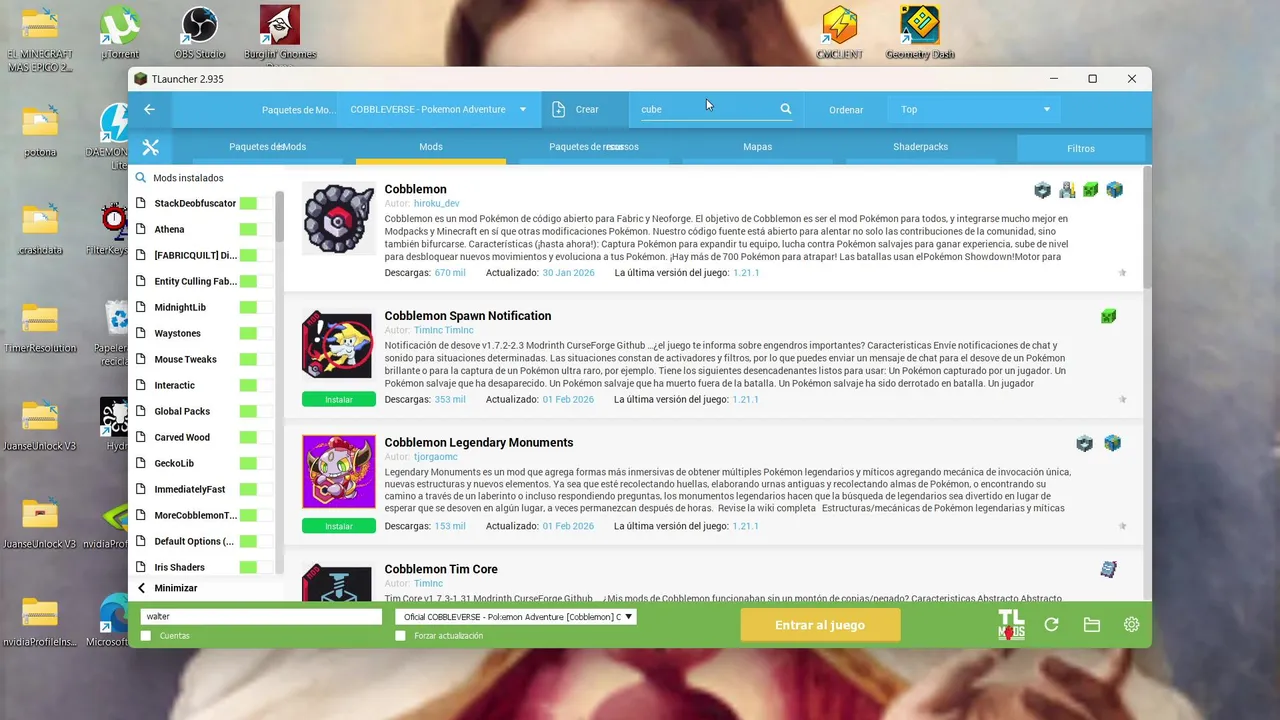Click the armored knight icon on Cobblemon row
The height and width of the screenshot is (720, 1280).
point(1067,190)
